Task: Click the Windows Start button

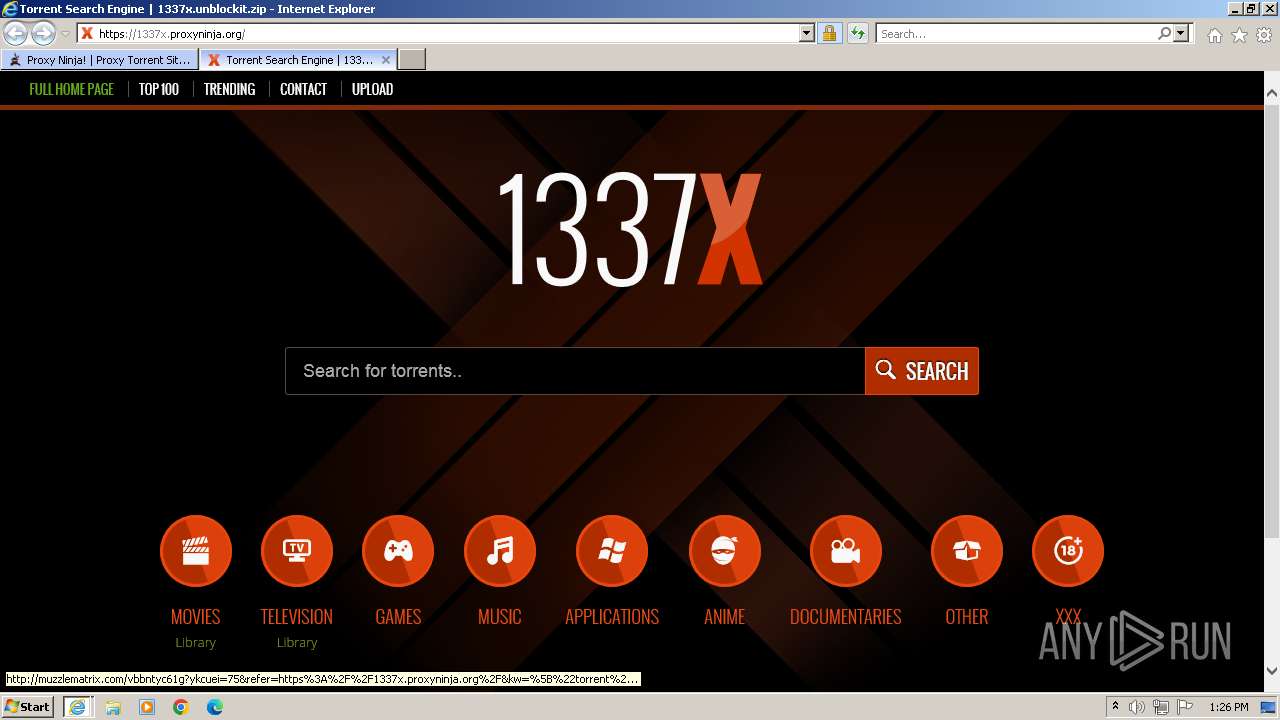Action: coord(28,707)
